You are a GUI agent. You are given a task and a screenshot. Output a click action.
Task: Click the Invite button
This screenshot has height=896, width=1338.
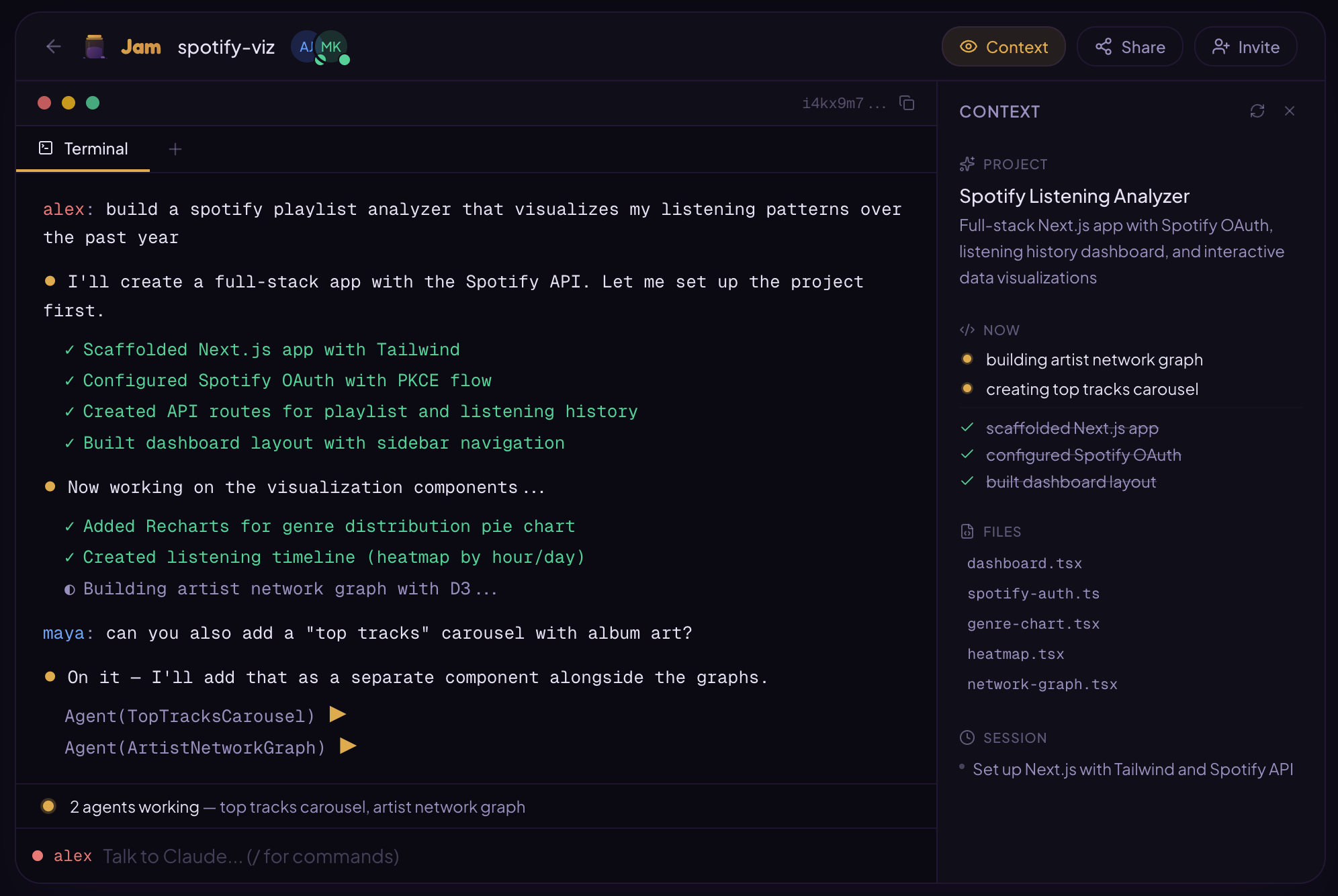[1245, 47]
